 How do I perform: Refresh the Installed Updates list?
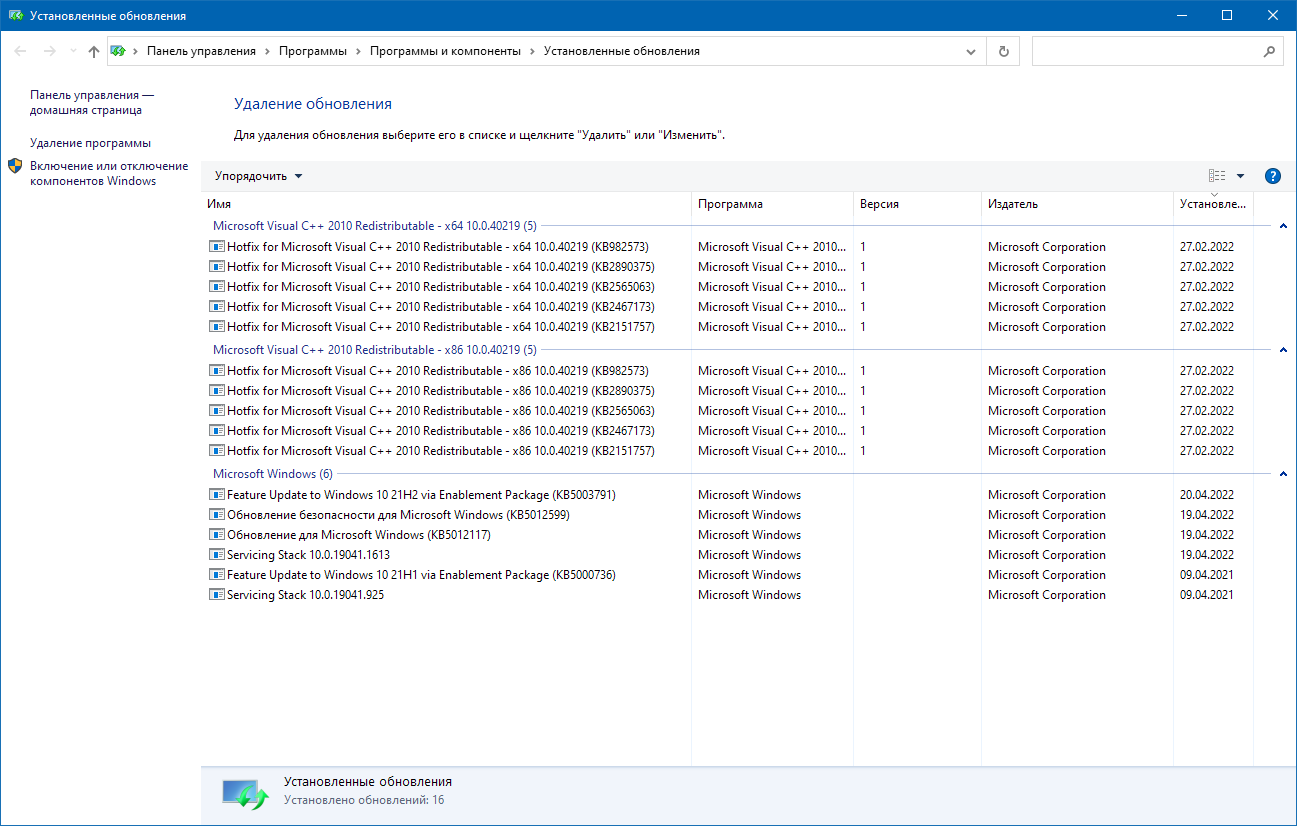pos(1004,51)
